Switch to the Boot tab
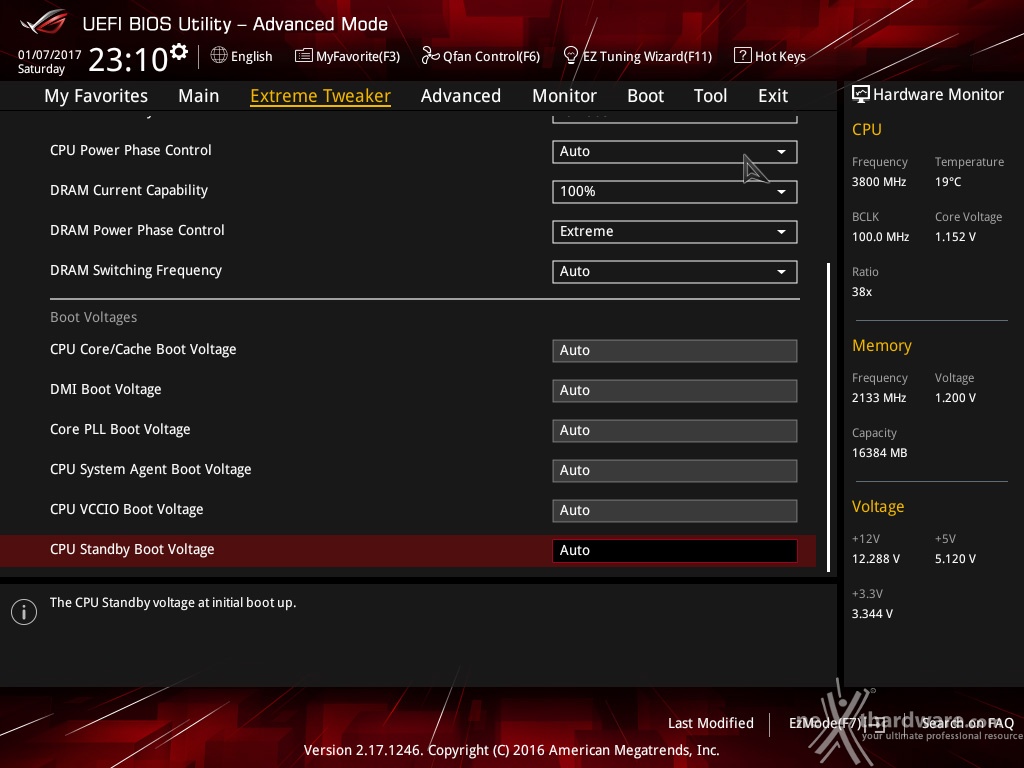Screen dimensions: 1024x768 (645, 96)
